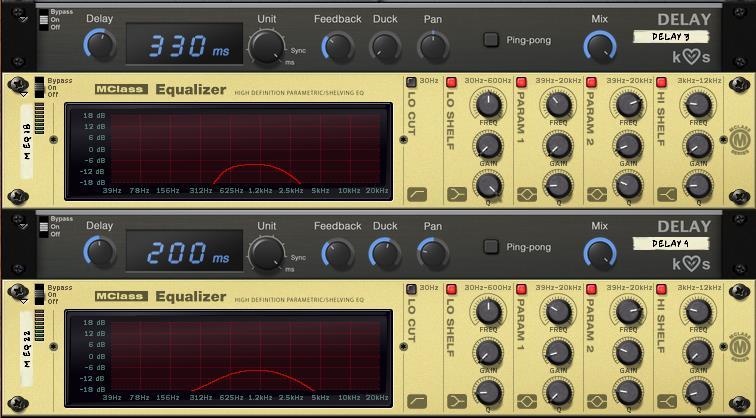This screenshot has height=418, width=756.
Task: Click the 330 ms delay time display
Action: [185, 44]
